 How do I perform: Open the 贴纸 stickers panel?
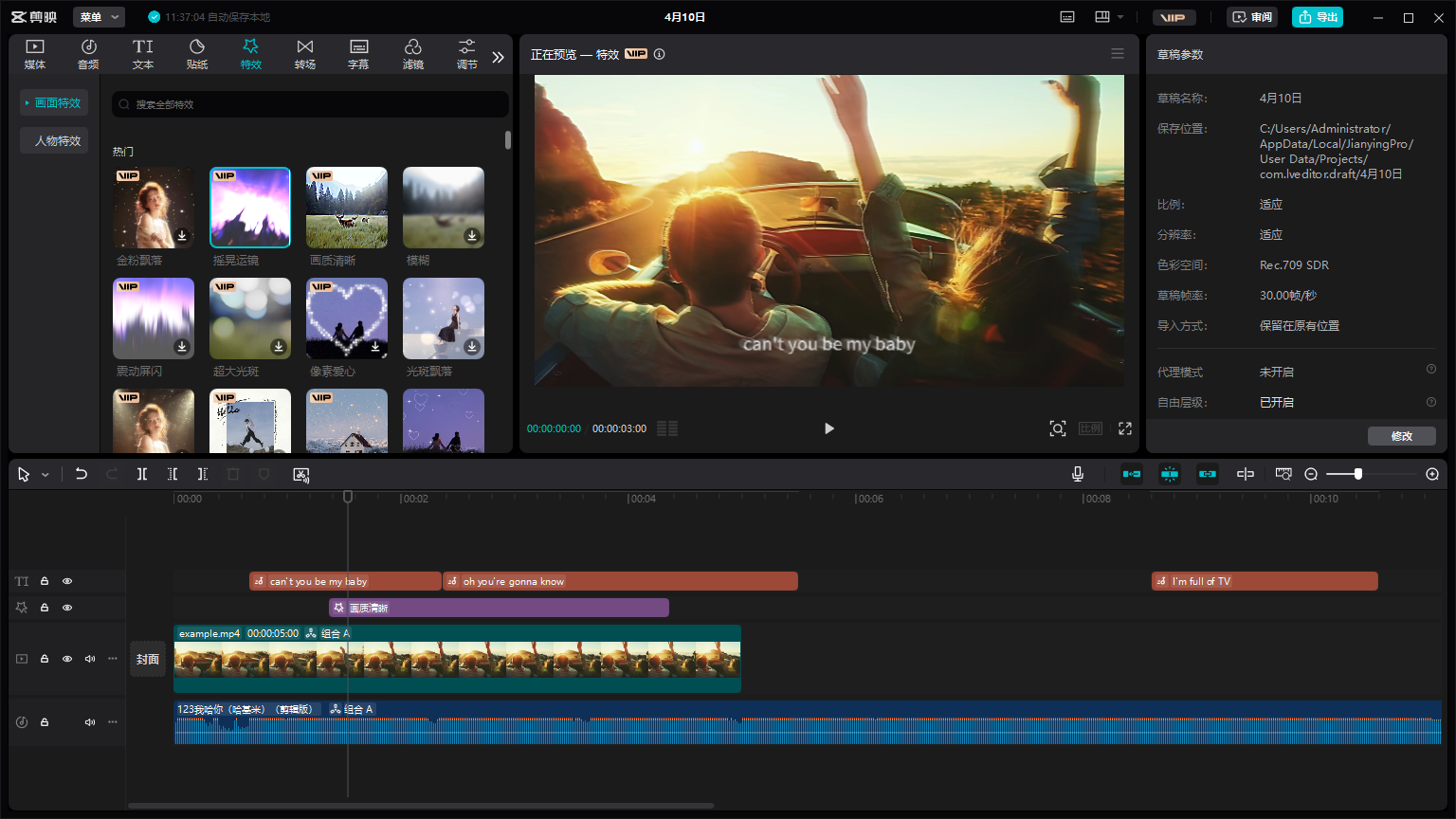coord(196,54)
